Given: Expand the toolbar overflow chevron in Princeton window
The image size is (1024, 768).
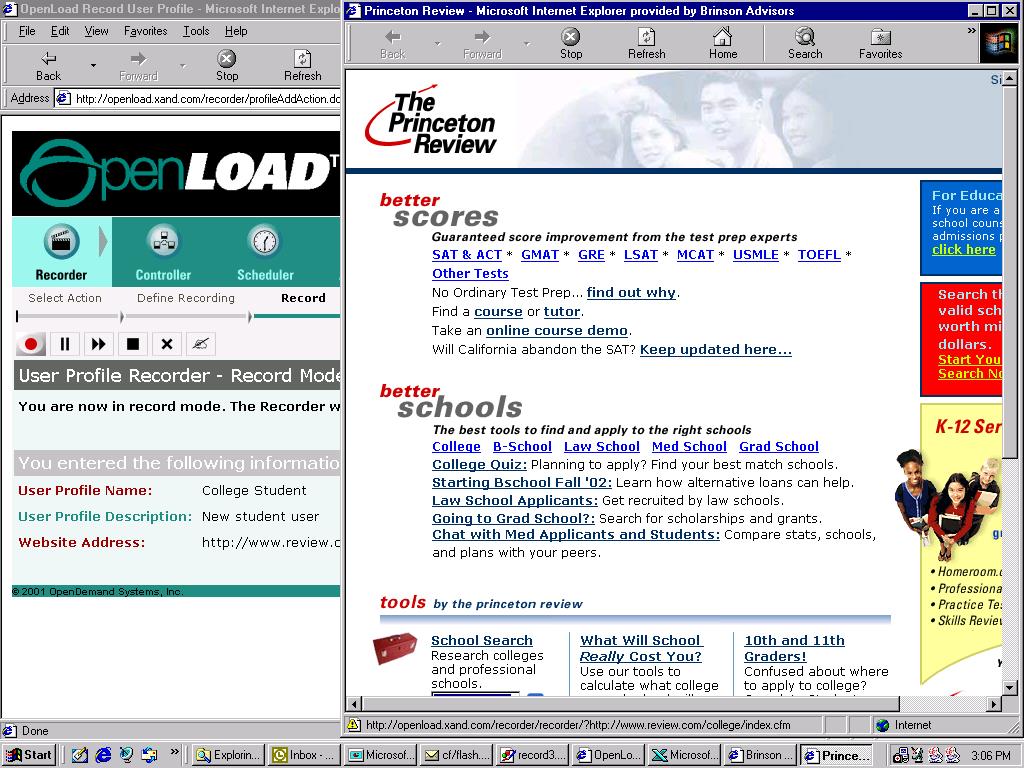Looking at the screenshot, I should (x=971, y=31).
